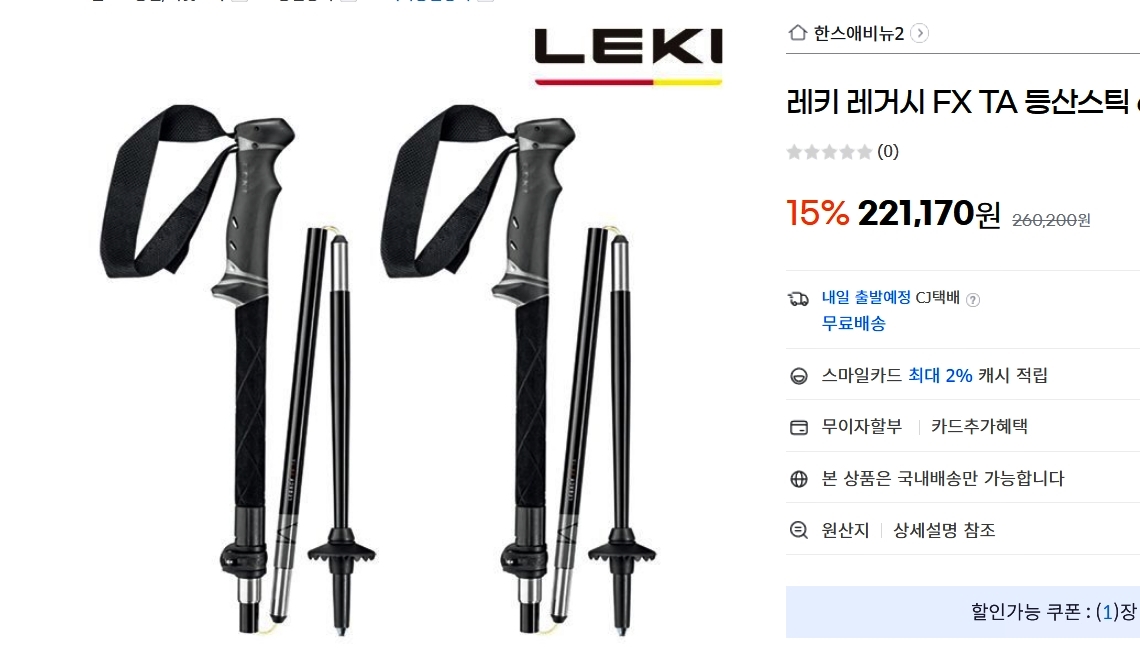
Task: Open the 한스애비뉴2 seller shop link
Action: pyautogui.click(x=858, y=33)
